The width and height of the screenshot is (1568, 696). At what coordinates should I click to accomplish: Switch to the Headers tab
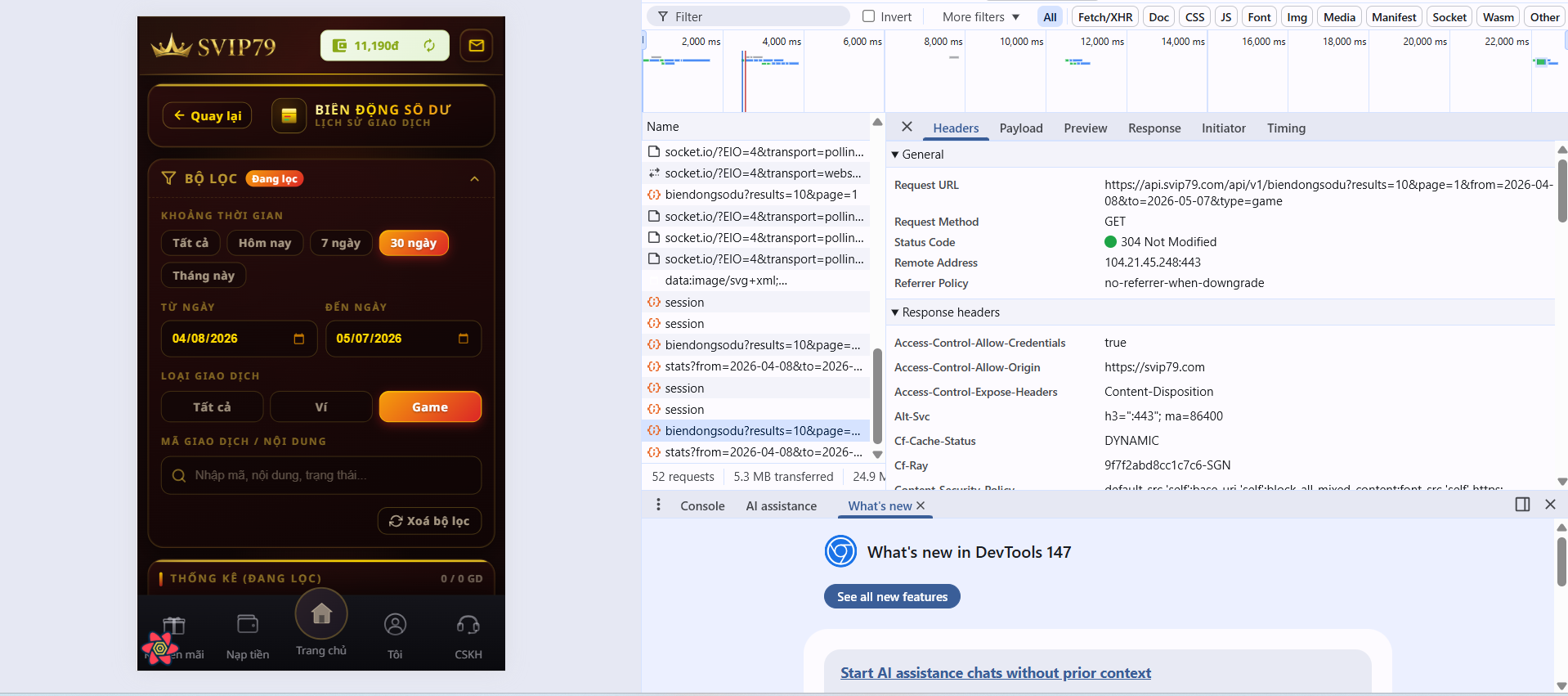tap(956, 128)
